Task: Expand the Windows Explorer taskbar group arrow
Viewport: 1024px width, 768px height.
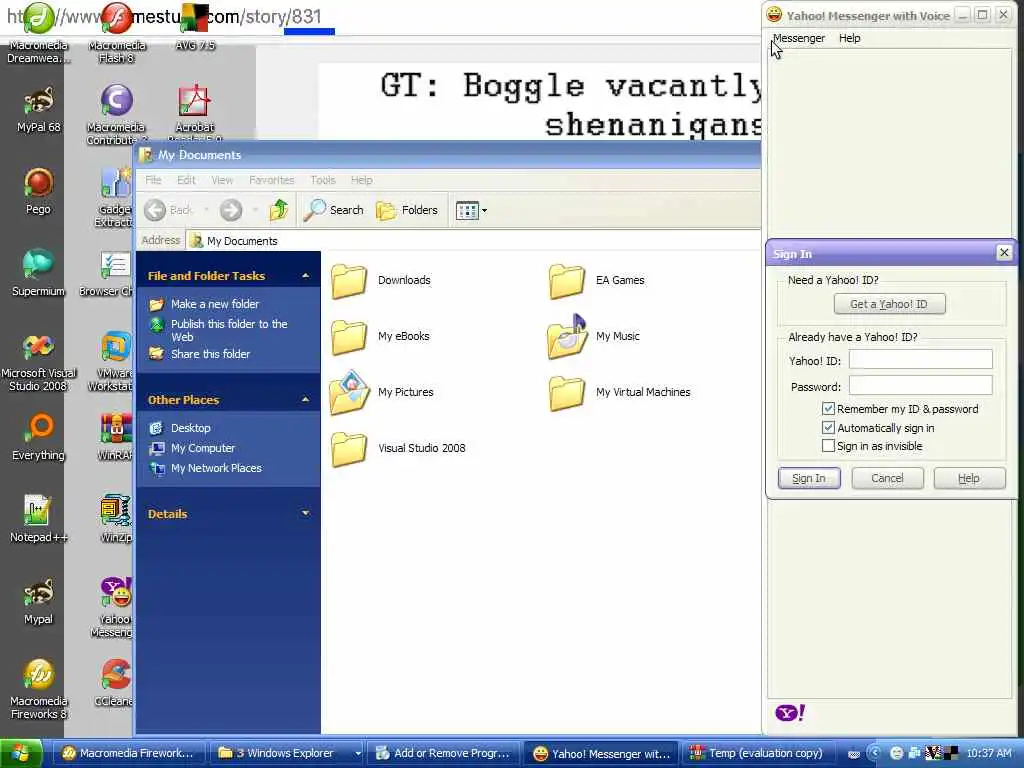Action: click(x=357, y=754)
